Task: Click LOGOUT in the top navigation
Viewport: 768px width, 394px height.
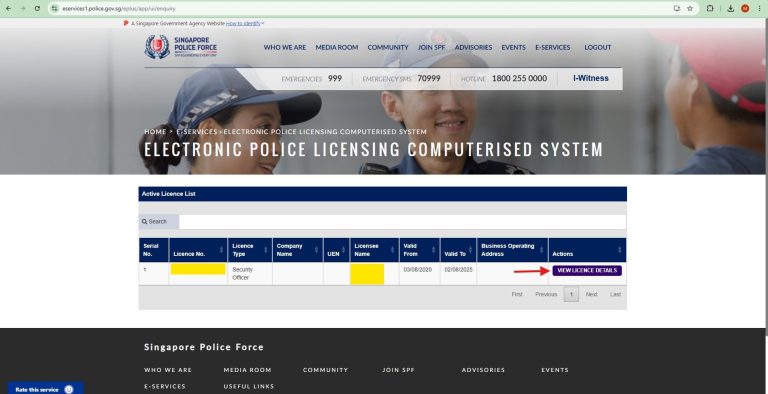Action: (x=598, y=48)
